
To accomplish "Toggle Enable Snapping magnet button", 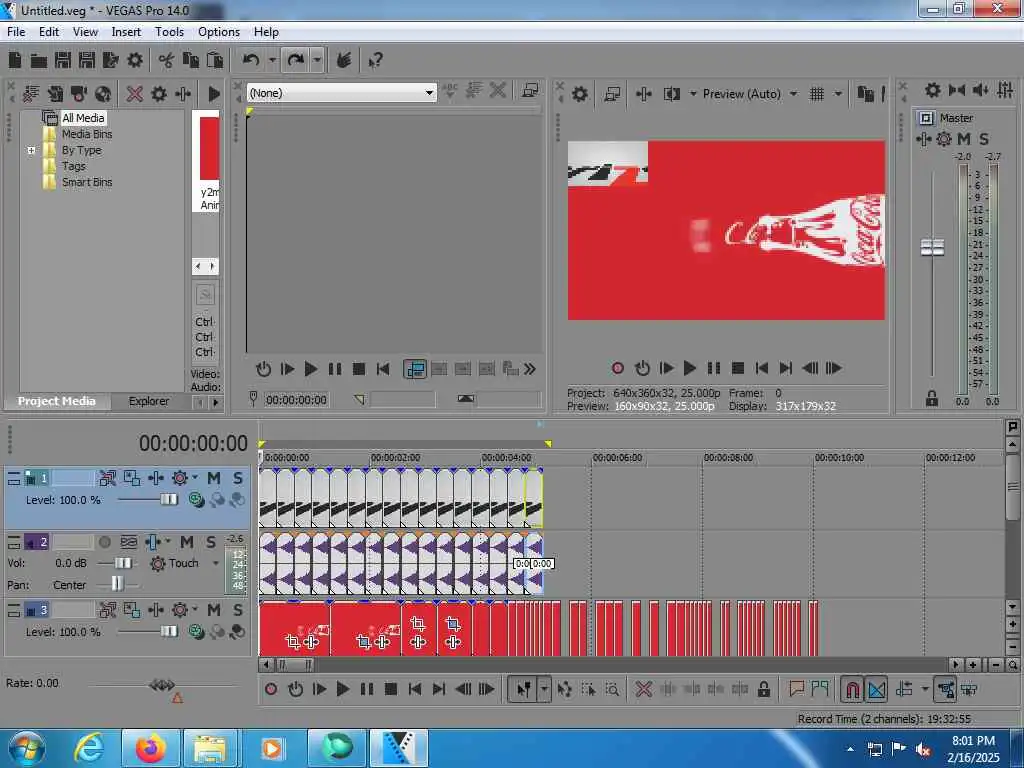I will (852, 689).
